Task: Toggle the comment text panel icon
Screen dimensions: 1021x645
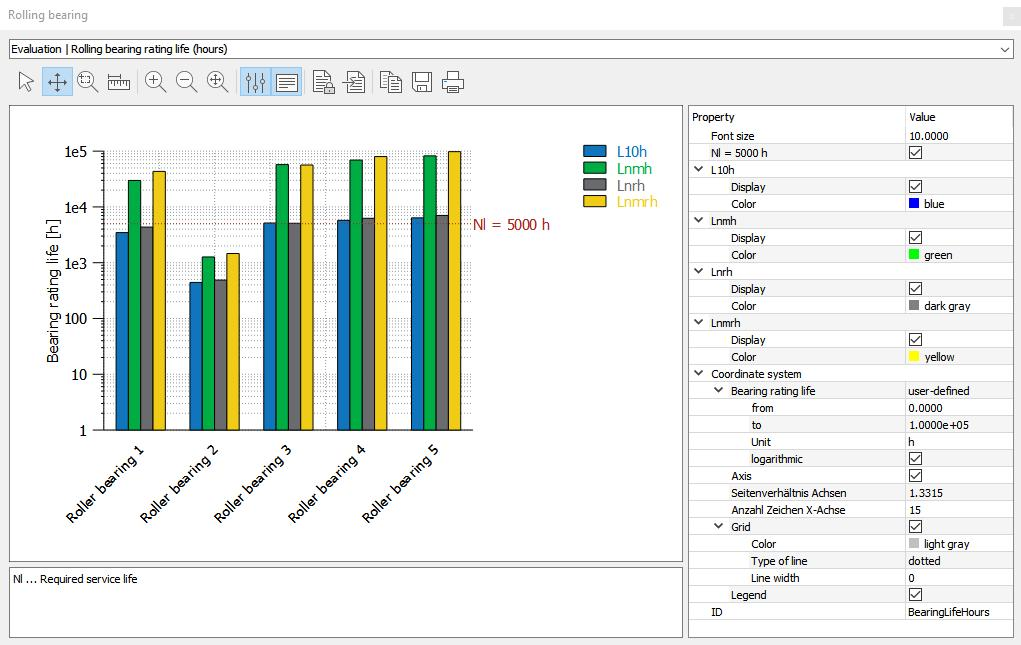Action: point(287,82)
